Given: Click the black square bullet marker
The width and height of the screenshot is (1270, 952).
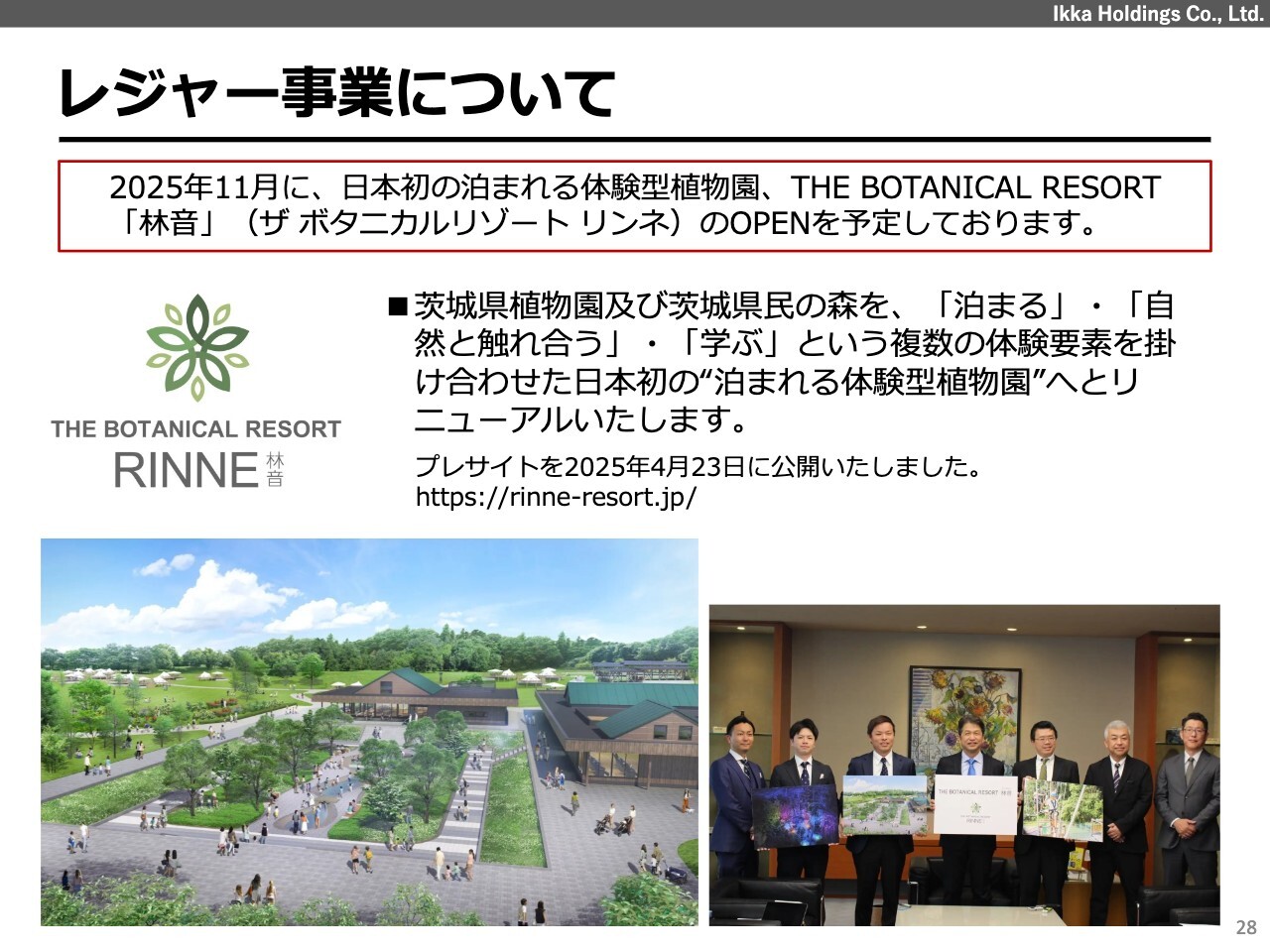Looking at the screenshot, I should 398,305.
